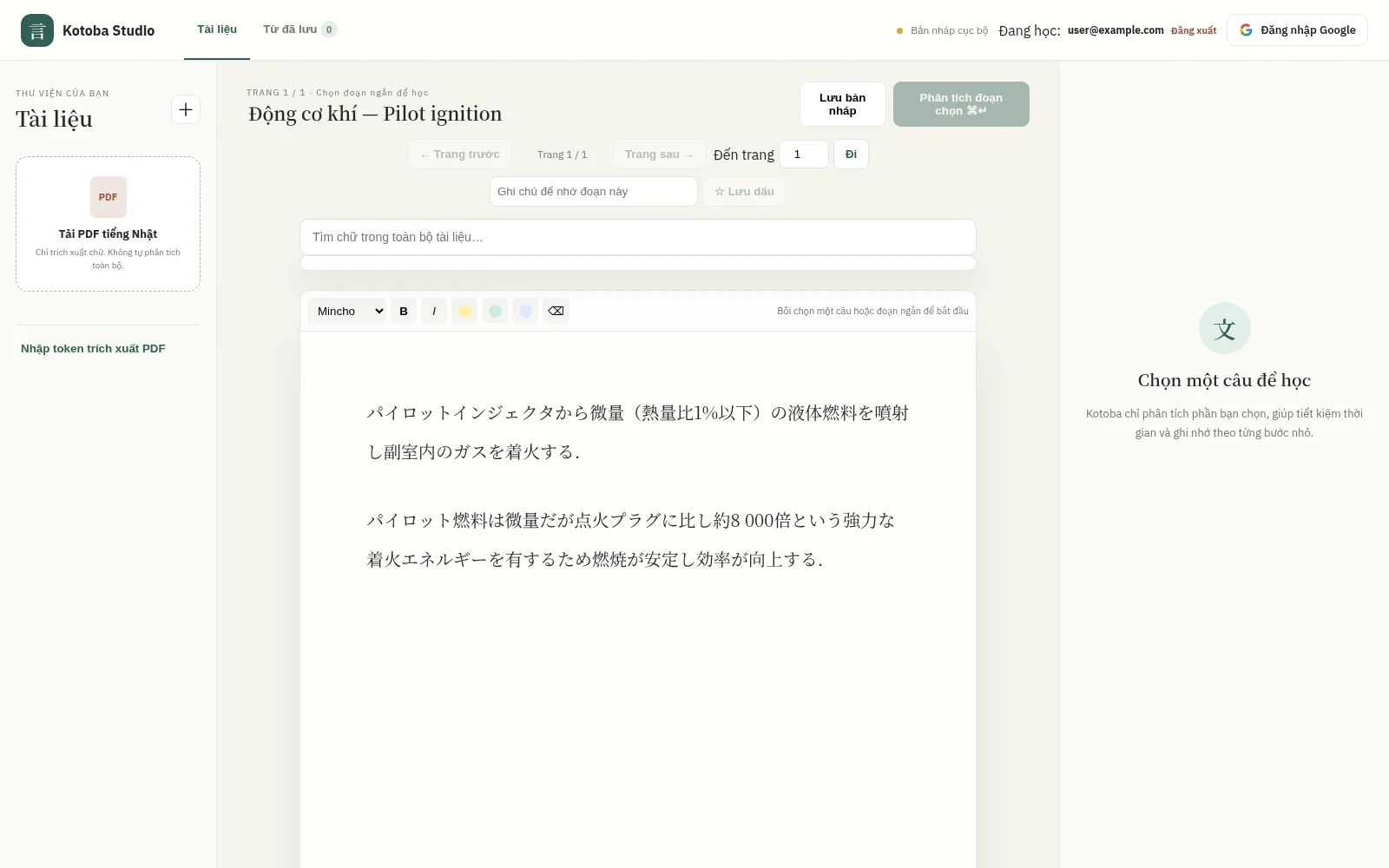Image resolution: width=1389 pixels, height=868 pixels.
Task: Open Nhập token trích xuất PDF link
Action: pos(93,348)
